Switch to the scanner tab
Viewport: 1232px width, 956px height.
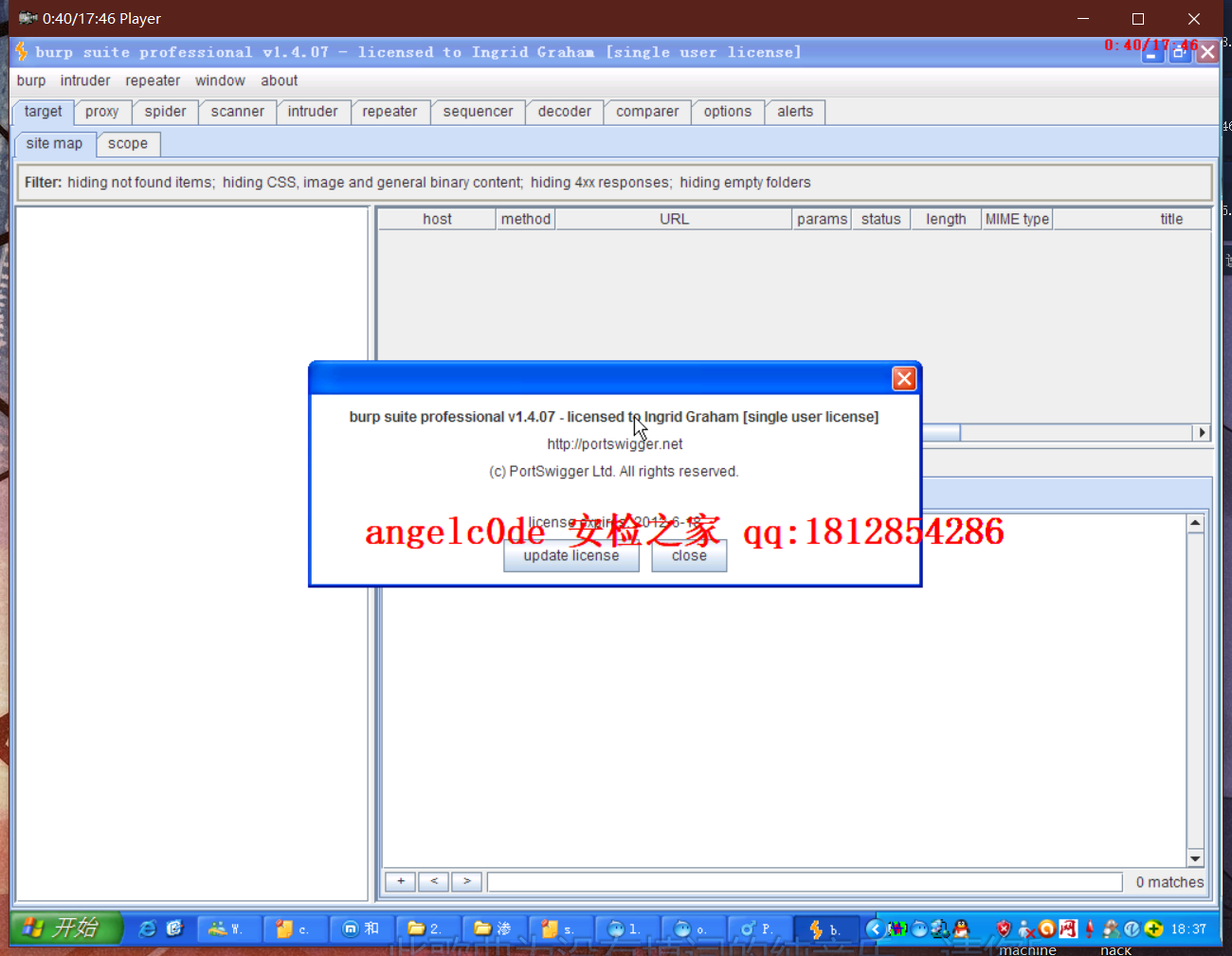coord(238,112)
